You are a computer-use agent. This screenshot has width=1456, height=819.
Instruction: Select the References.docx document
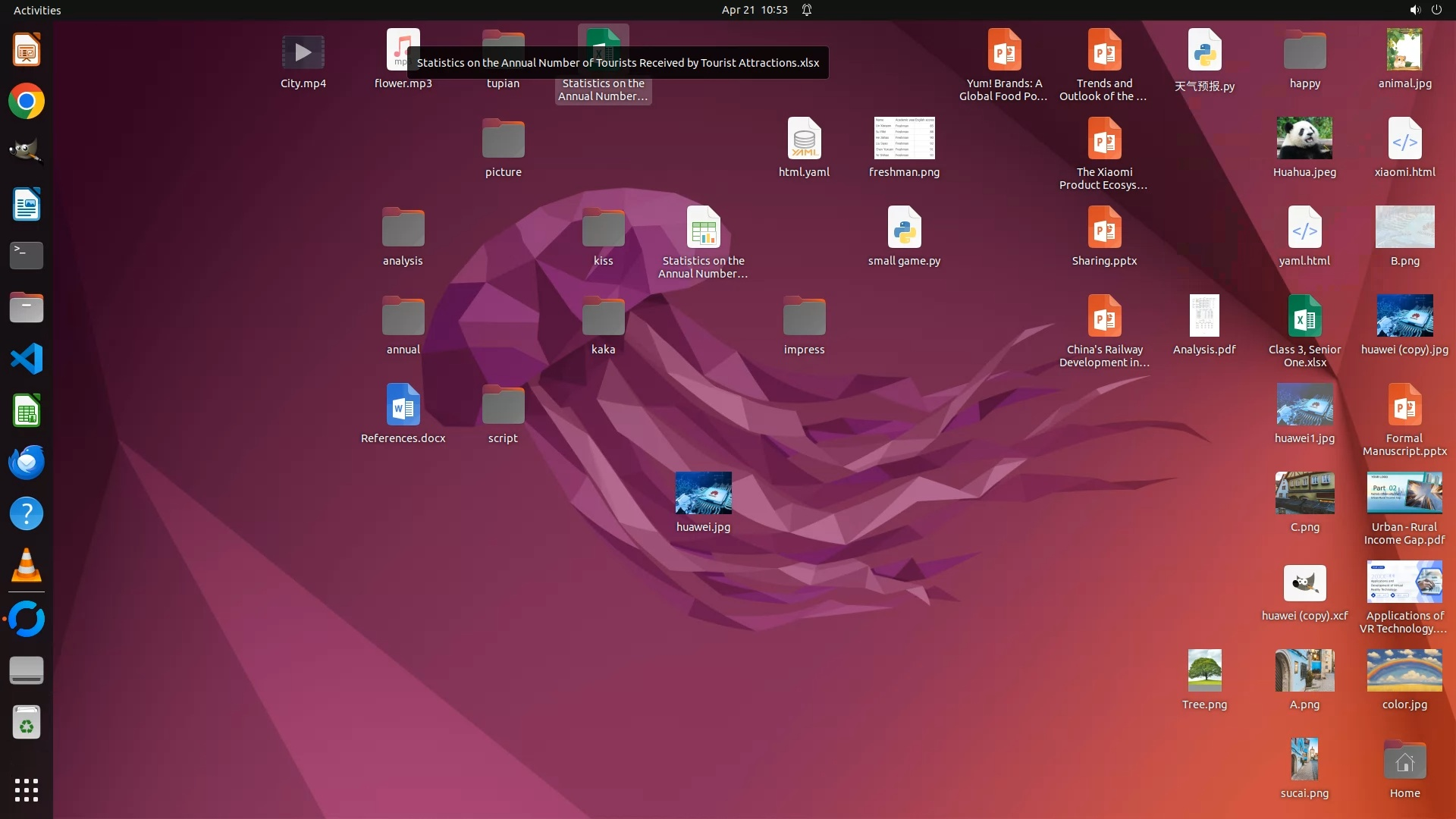[x=403, y=405]
